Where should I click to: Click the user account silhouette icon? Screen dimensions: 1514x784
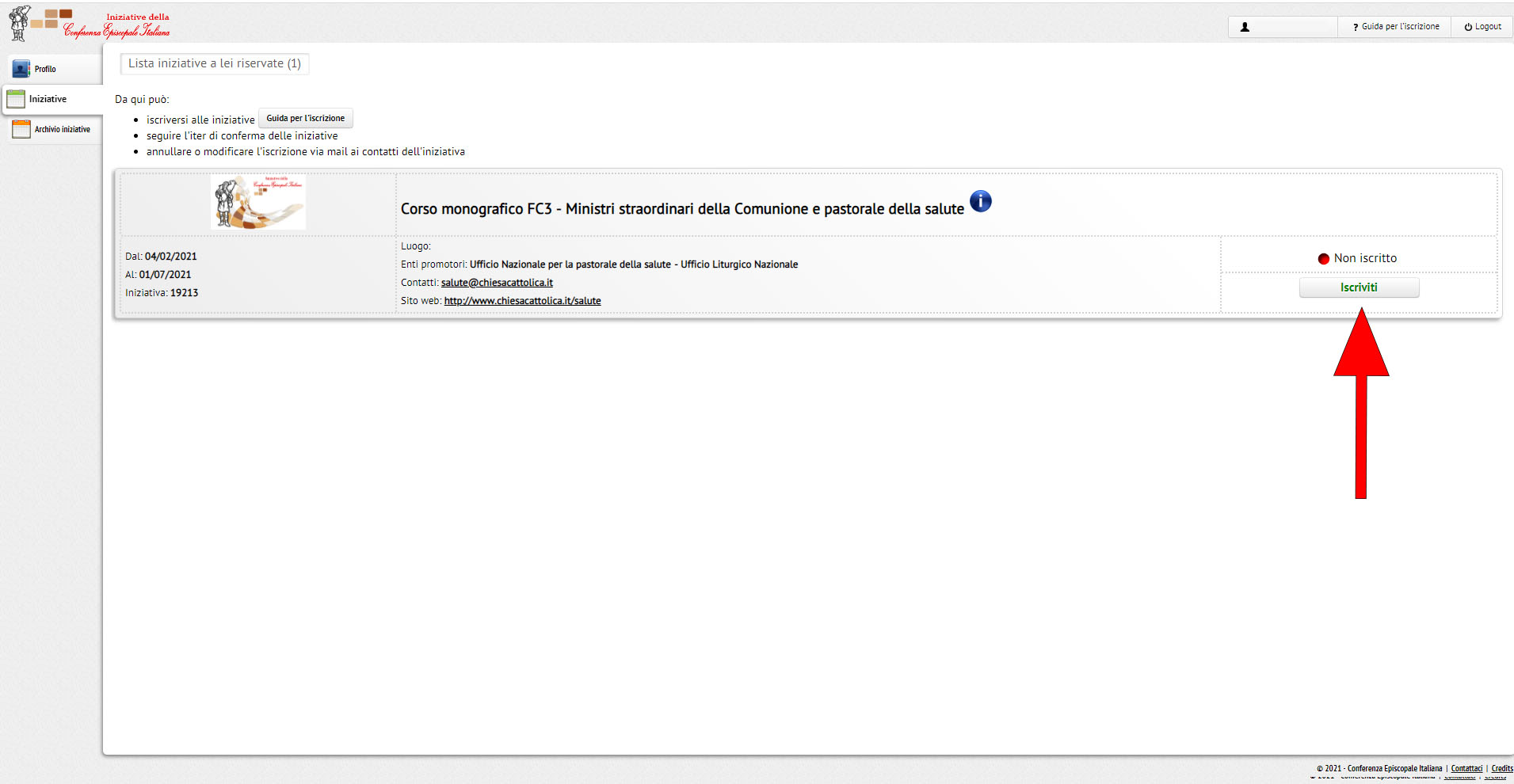point(1245,27)
